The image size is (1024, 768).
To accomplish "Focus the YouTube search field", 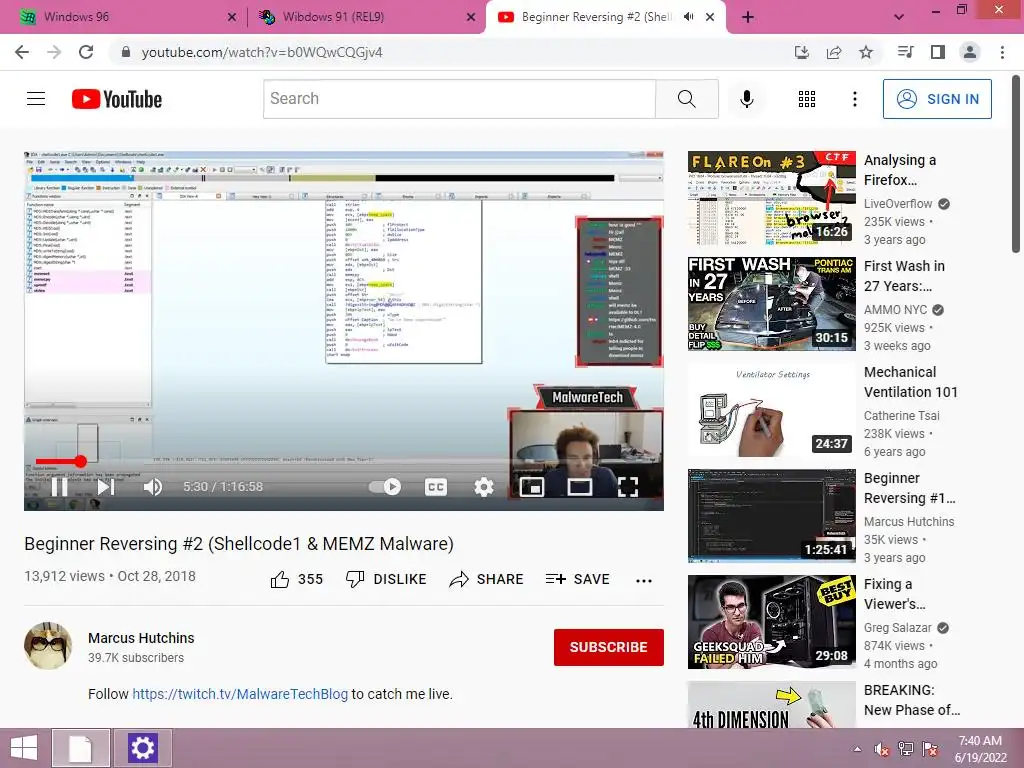I will 460,99.
